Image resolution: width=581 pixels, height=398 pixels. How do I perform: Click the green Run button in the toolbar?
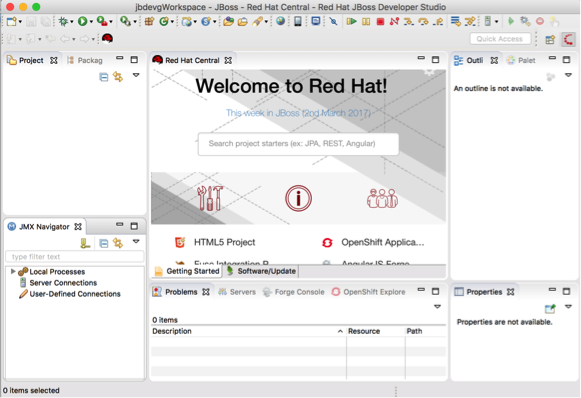82,21
